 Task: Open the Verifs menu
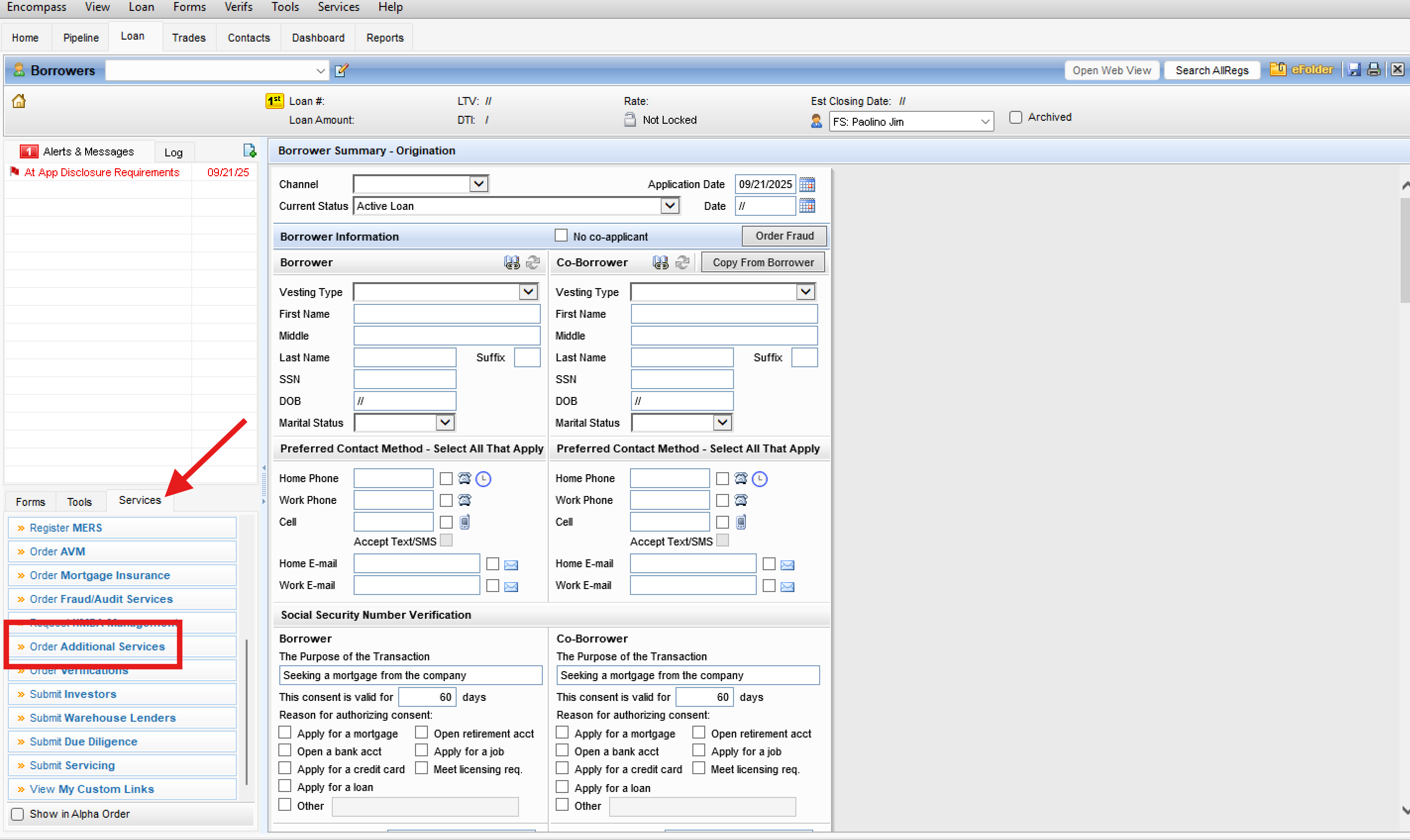(238, 7)
